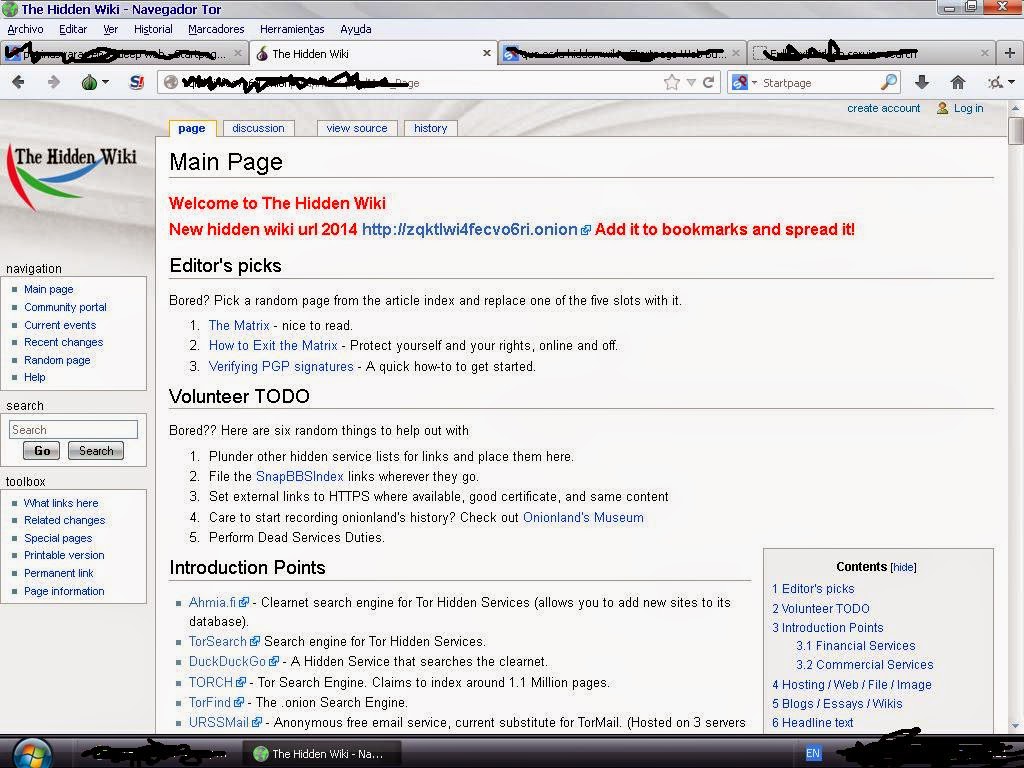Open URL history dropdown arrow
Viewport: 1024px width, 768px height.
click(x=691, y=83)
